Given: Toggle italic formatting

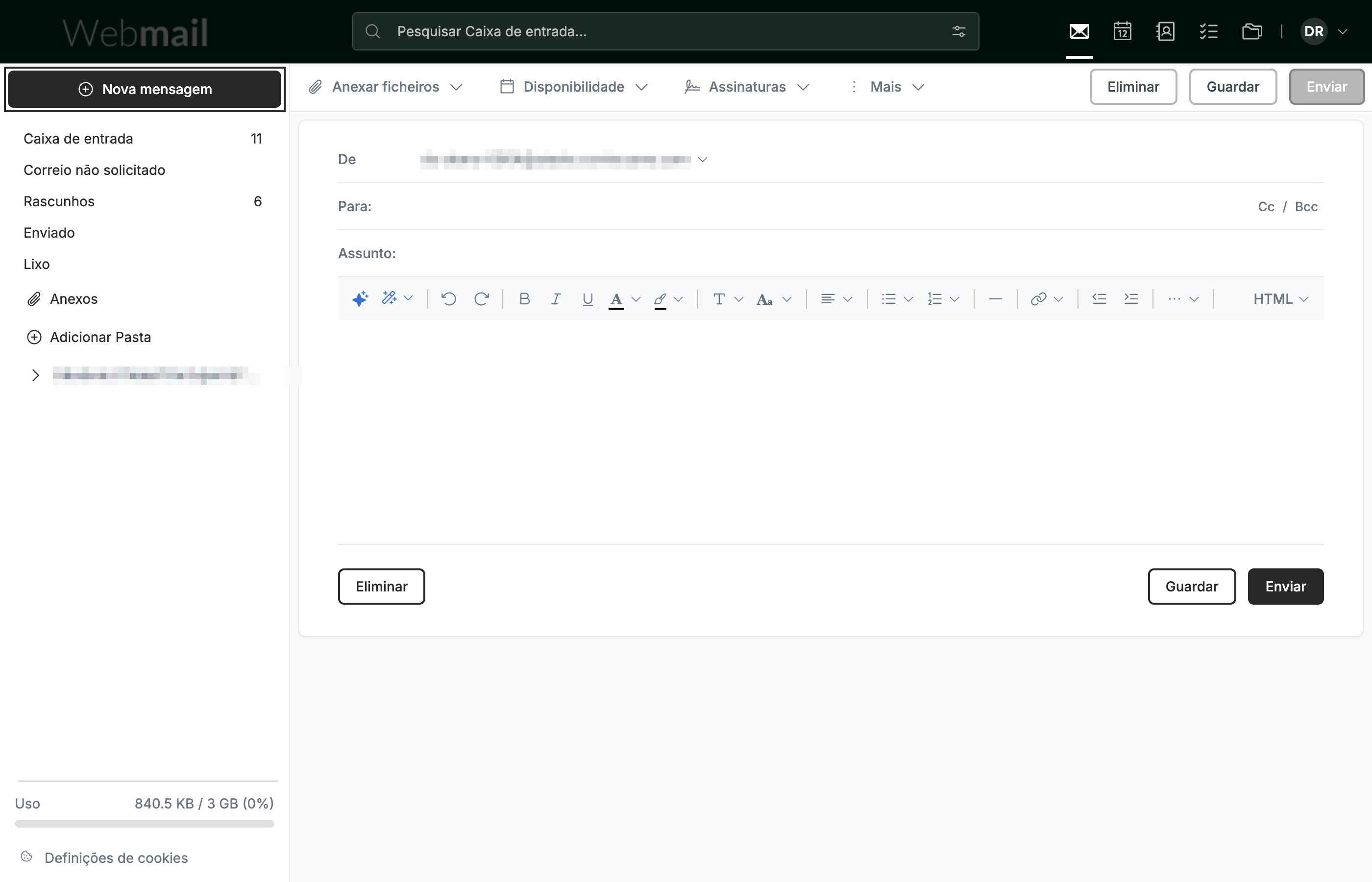Looking at the screenshot, I should (x=556, y=299).
